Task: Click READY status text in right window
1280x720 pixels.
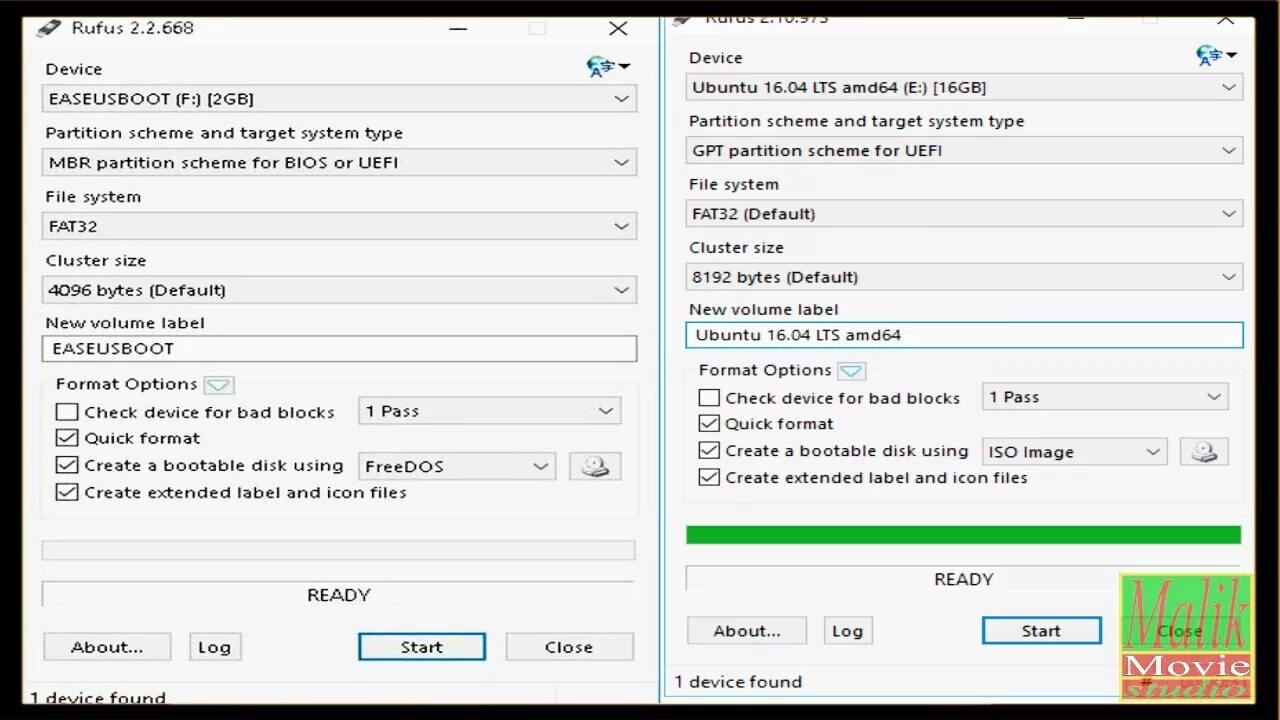Action: pyautogui.click(x=964, y=579)
